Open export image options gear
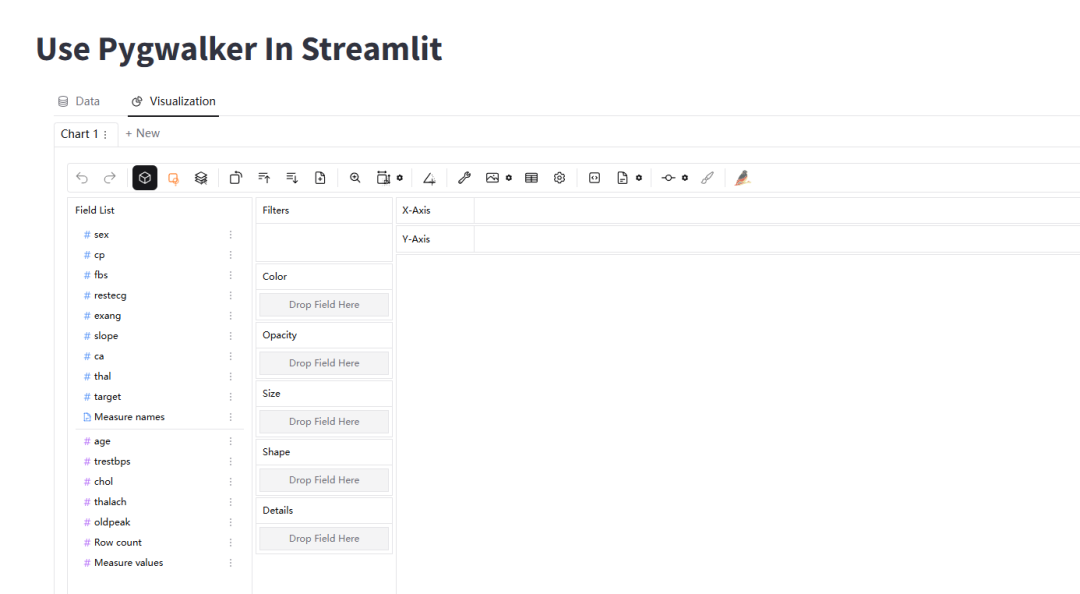1080x594 pixels. point(509,178)
